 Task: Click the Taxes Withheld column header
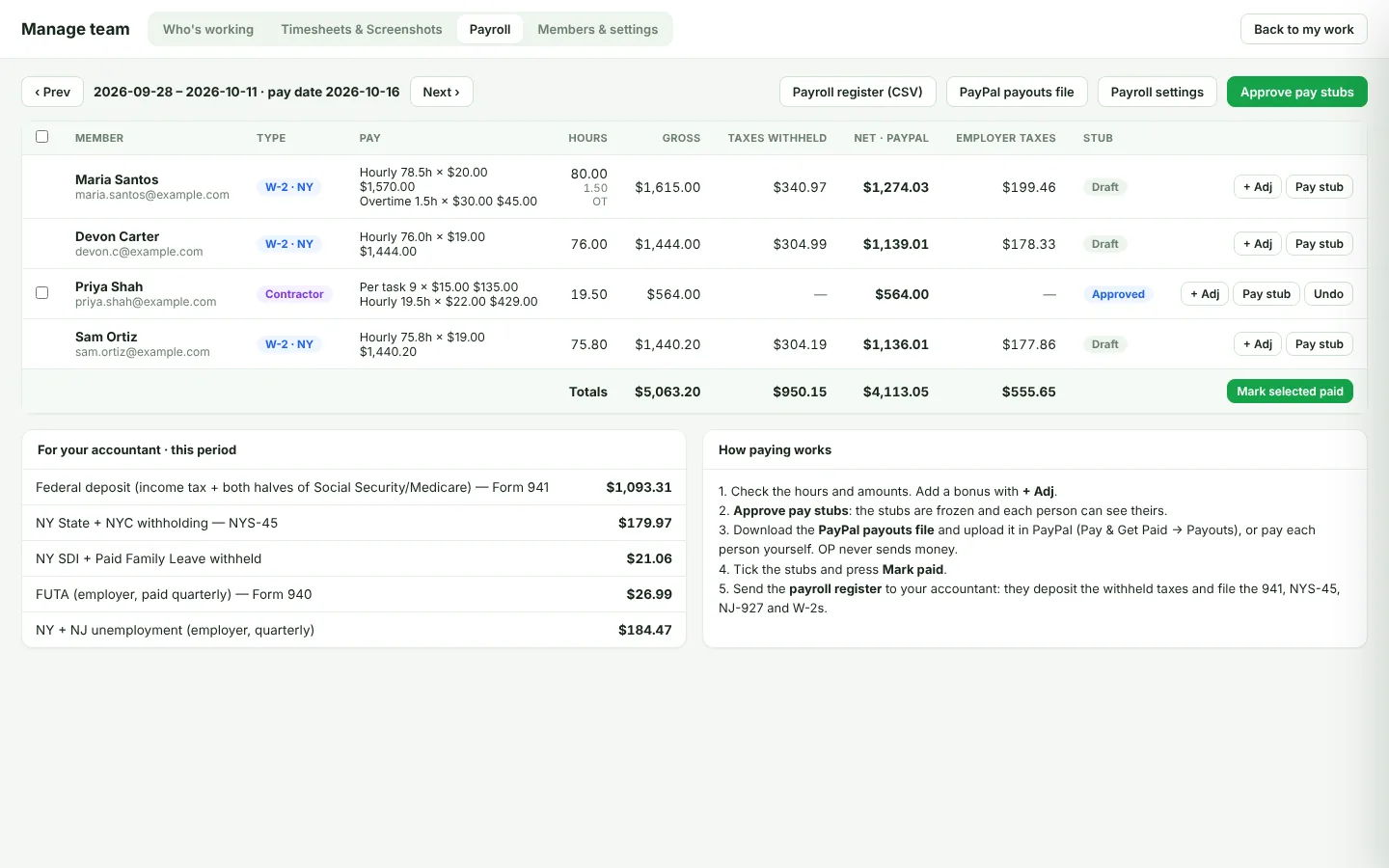tap(777, 138)
